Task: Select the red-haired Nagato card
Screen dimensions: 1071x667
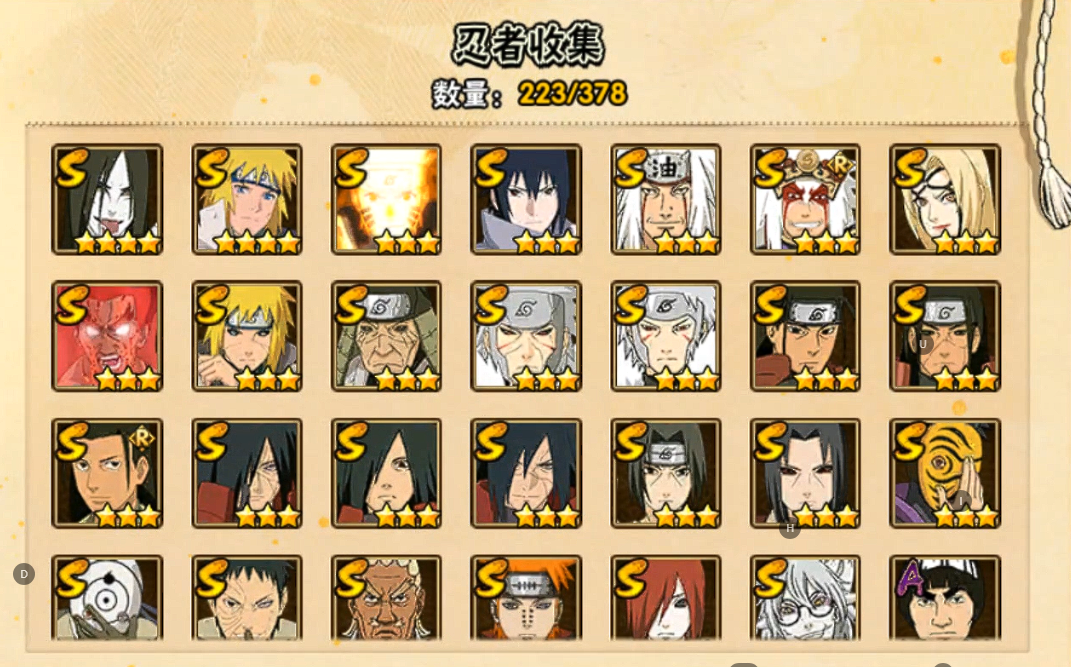Action: coord(666,598)
